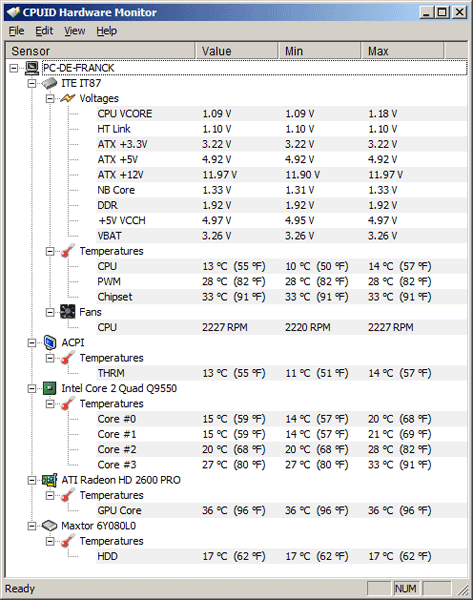473x600 pixels.
Task: Open the Help menu
Action: tap(106, 31)
